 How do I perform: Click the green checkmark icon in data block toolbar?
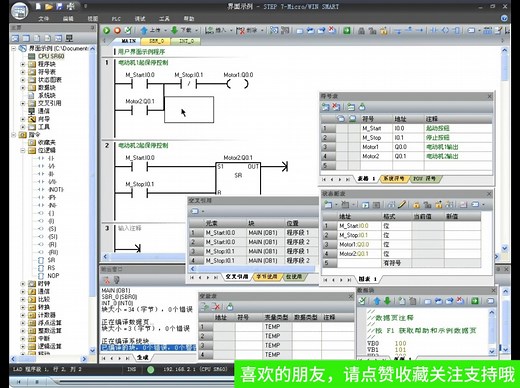tap(362, 301)
